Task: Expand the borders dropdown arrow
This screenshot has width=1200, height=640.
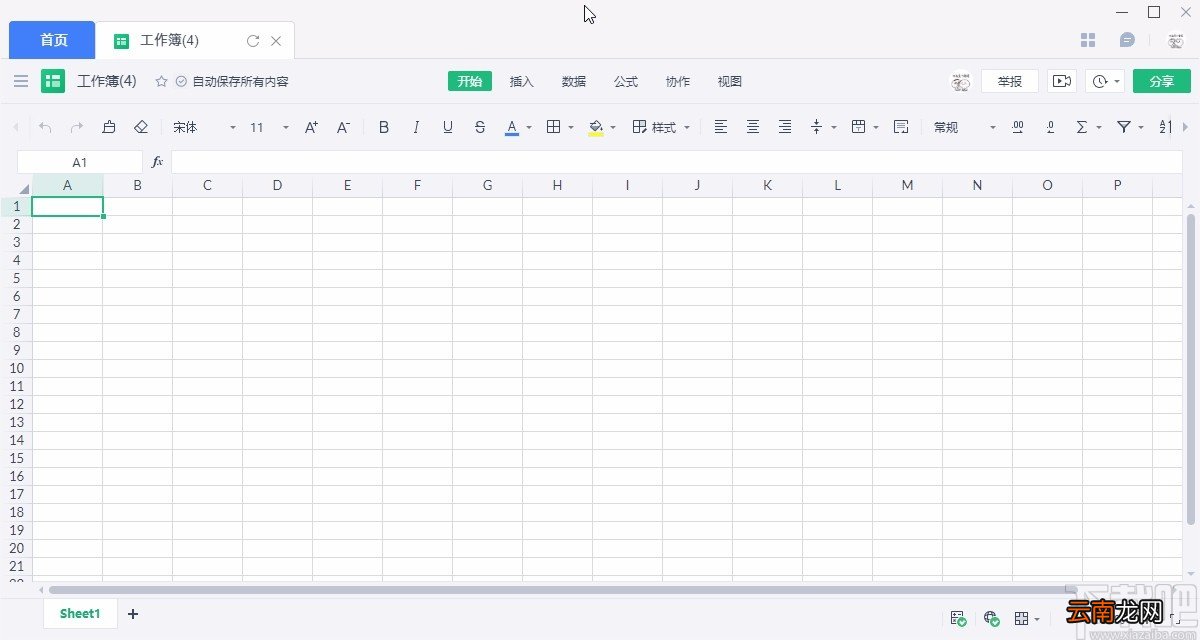Action: (x=571, y=128)
